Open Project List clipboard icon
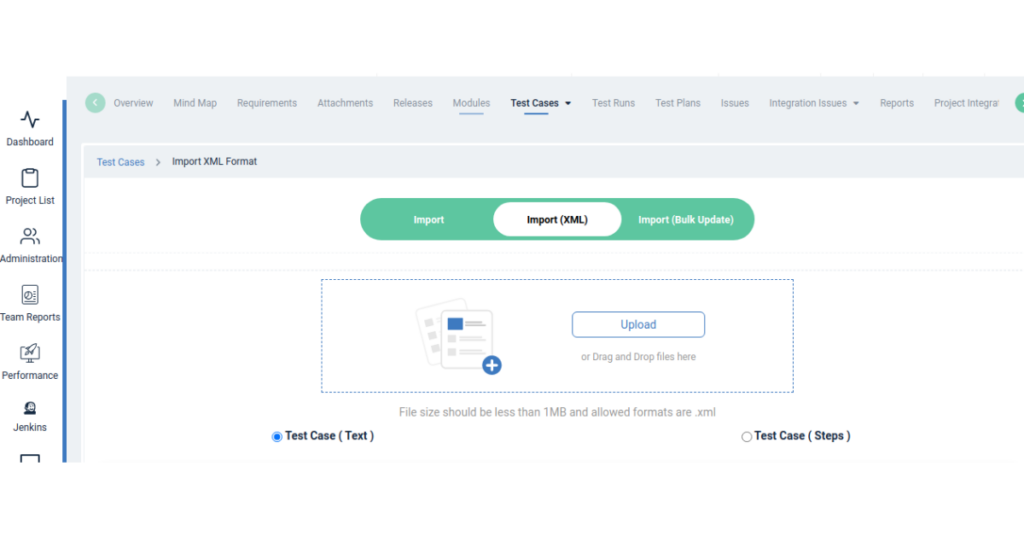1024x536 pixels. [x=30, y=179]
